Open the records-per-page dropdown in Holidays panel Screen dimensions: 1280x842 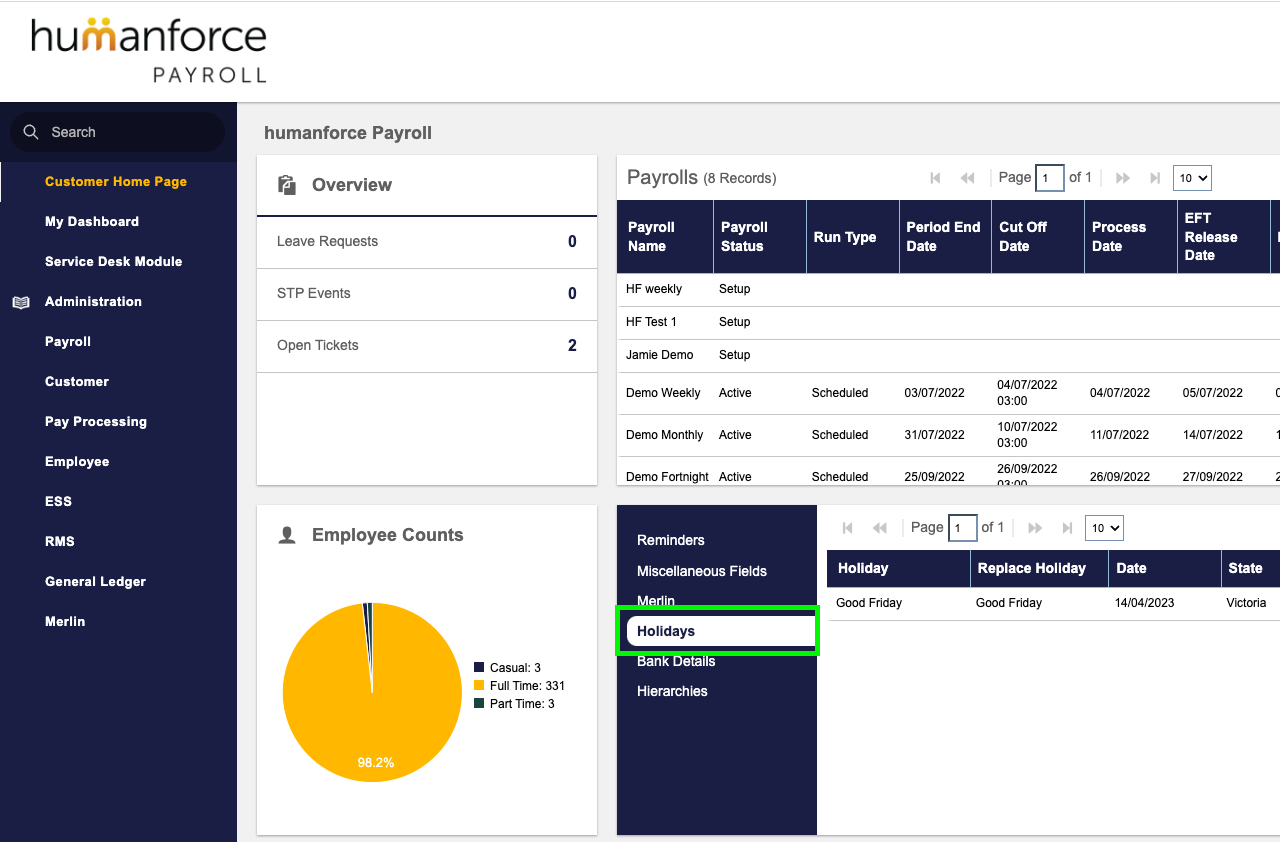point(1104,527)
